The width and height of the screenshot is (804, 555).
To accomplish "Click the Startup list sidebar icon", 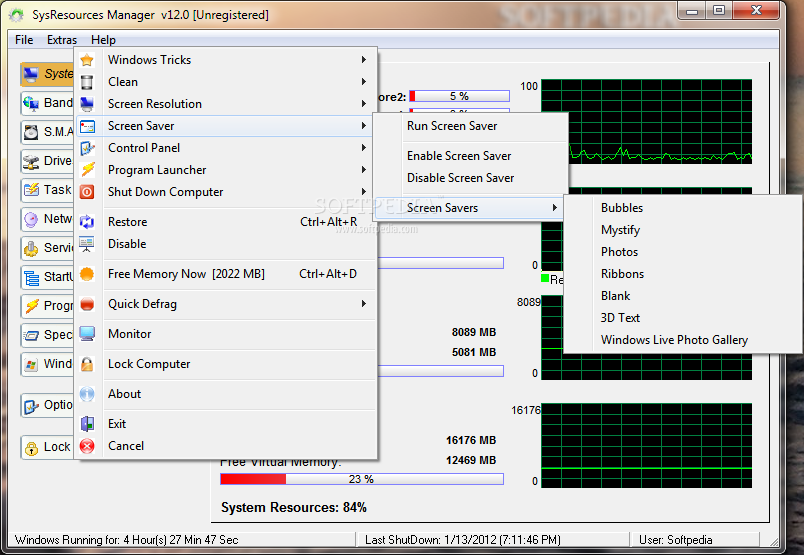I will pos(31,278).
